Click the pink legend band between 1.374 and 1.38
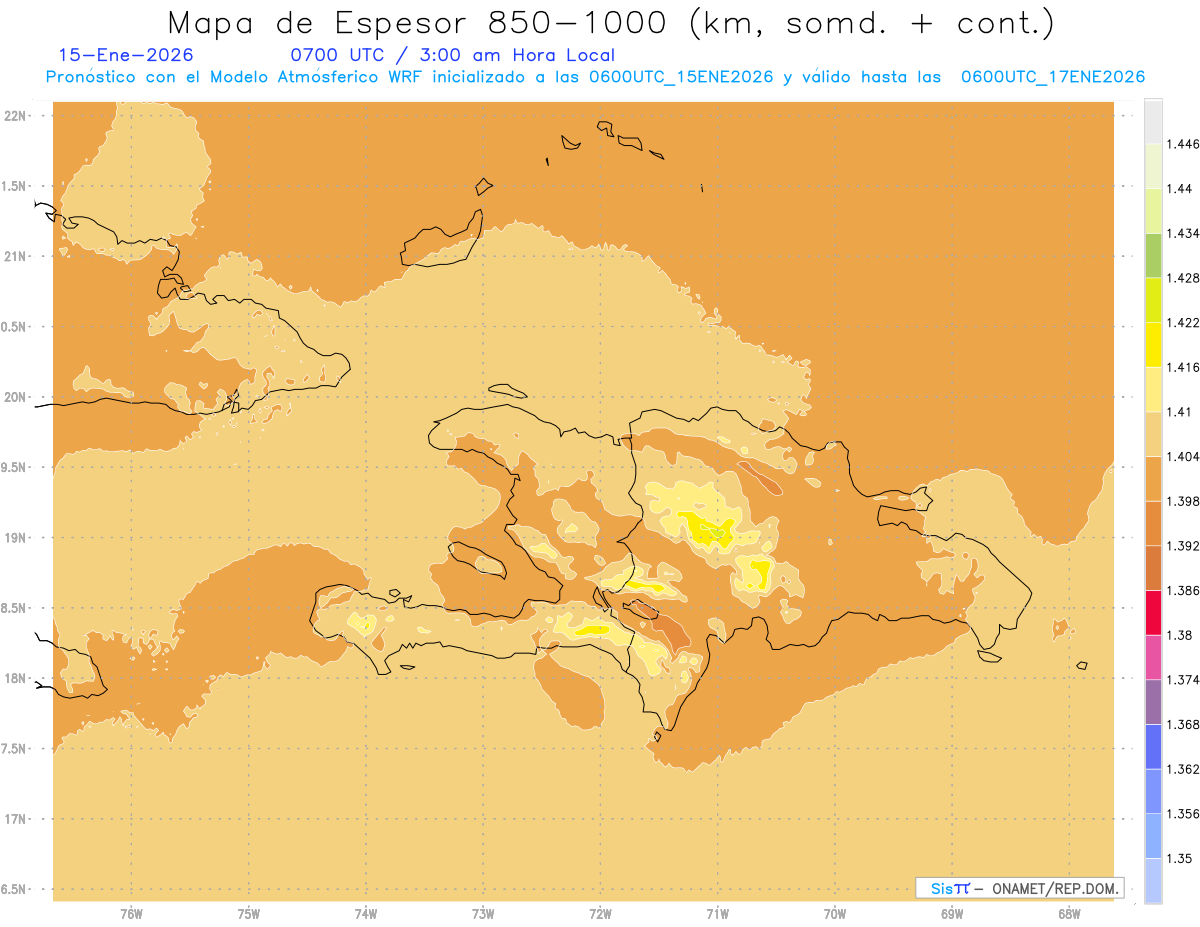This screenshot has height=927, width=1200. click(1153, 657)
